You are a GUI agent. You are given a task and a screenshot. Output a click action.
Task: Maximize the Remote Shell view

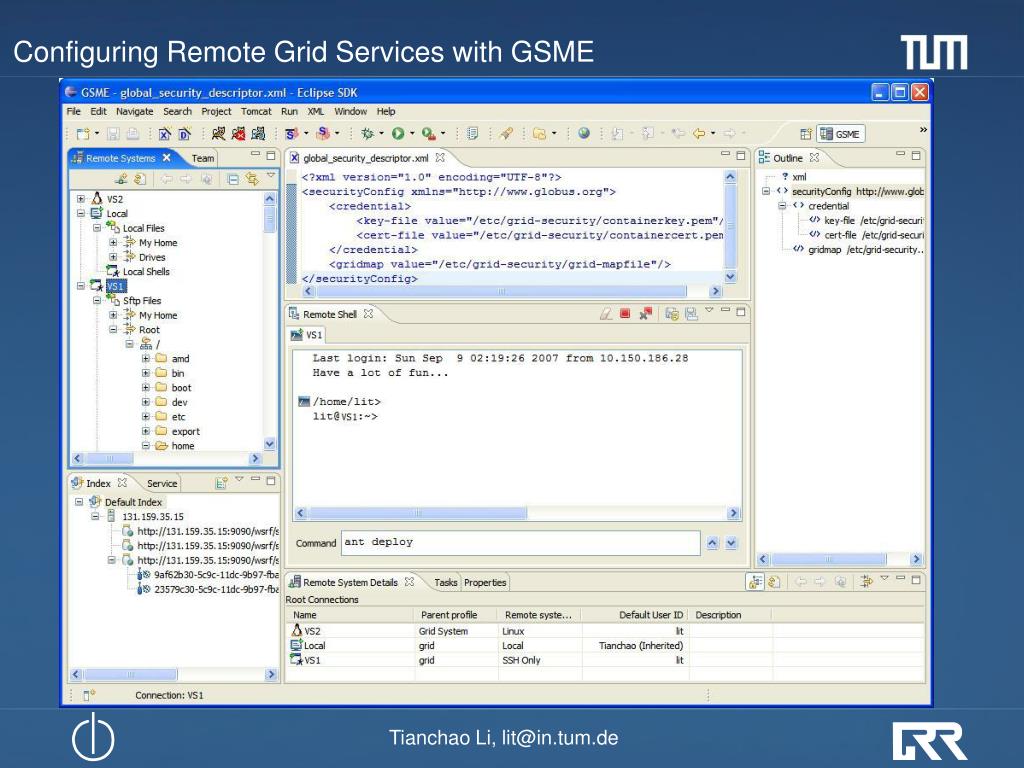[741, 312]
